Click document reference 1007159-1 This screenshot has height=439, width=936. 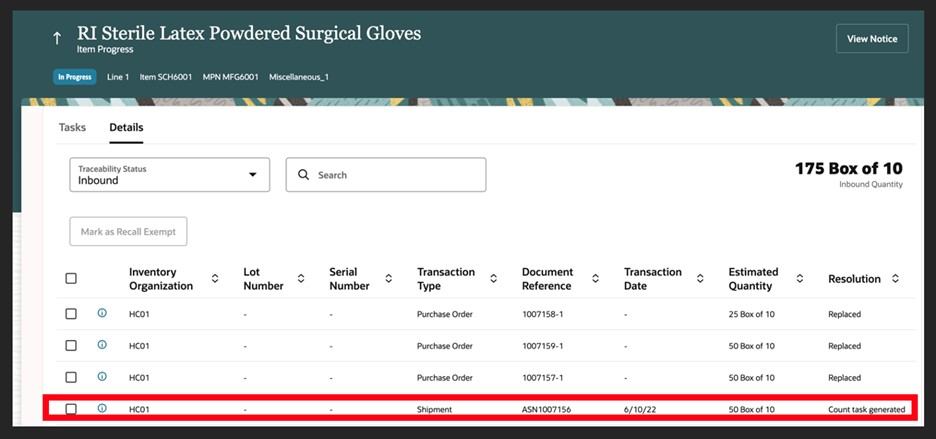(543, 346)
